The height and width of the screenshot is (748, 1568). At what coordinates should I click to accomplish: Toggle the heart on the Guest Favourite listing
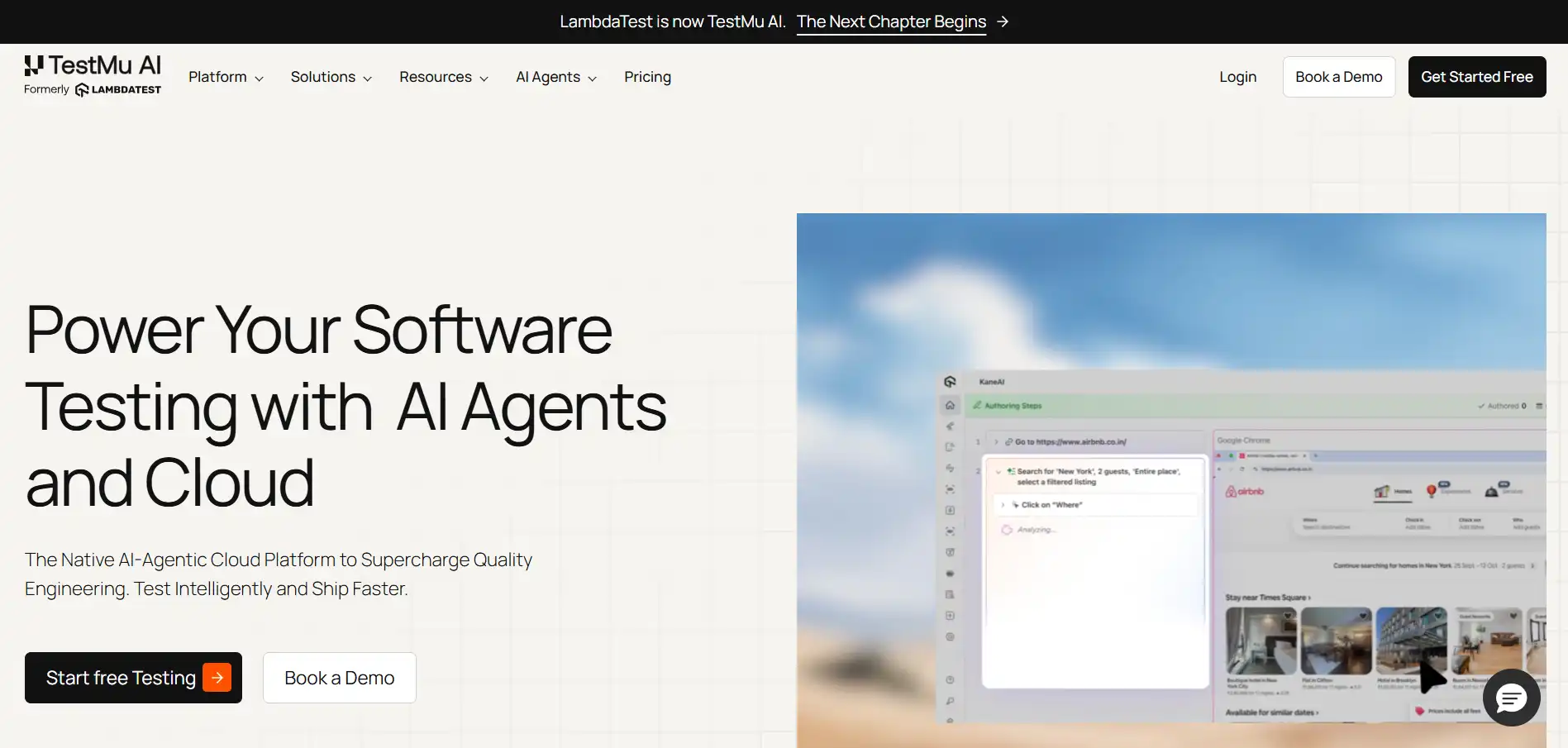tap(1513, 616)
